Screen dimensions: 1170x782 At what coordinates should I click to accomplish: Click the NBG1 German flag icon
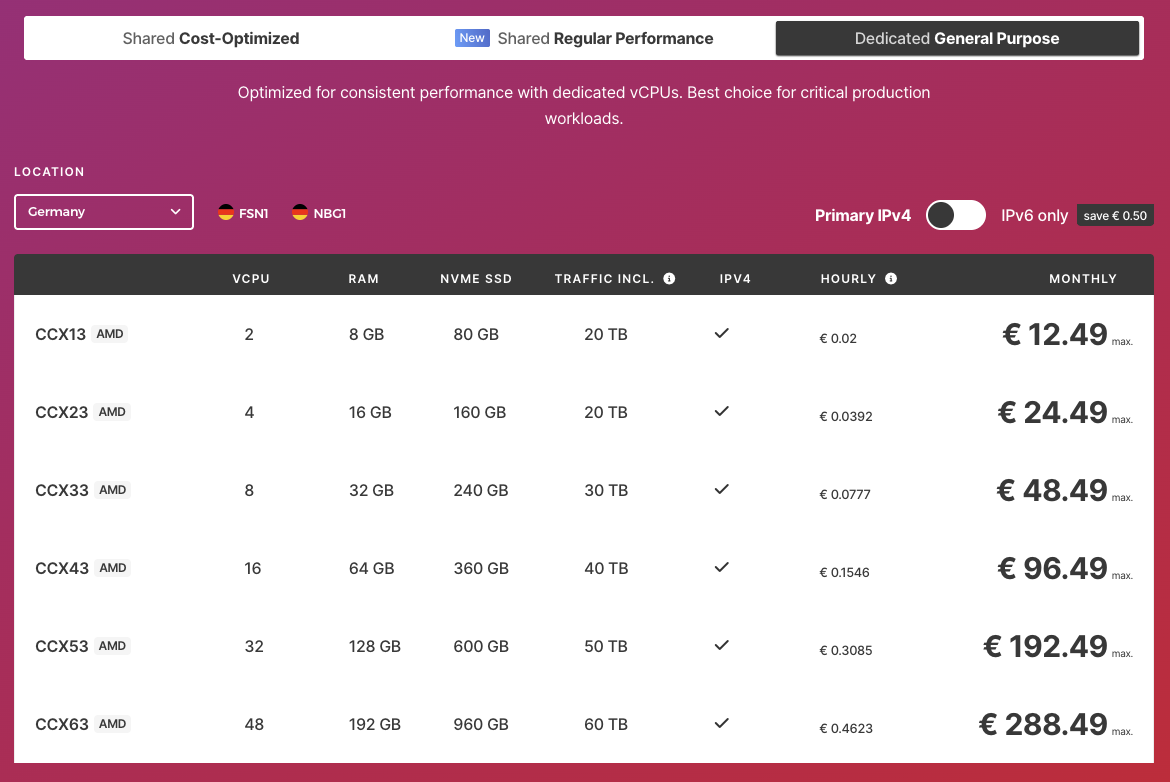(x=300, y=212)
